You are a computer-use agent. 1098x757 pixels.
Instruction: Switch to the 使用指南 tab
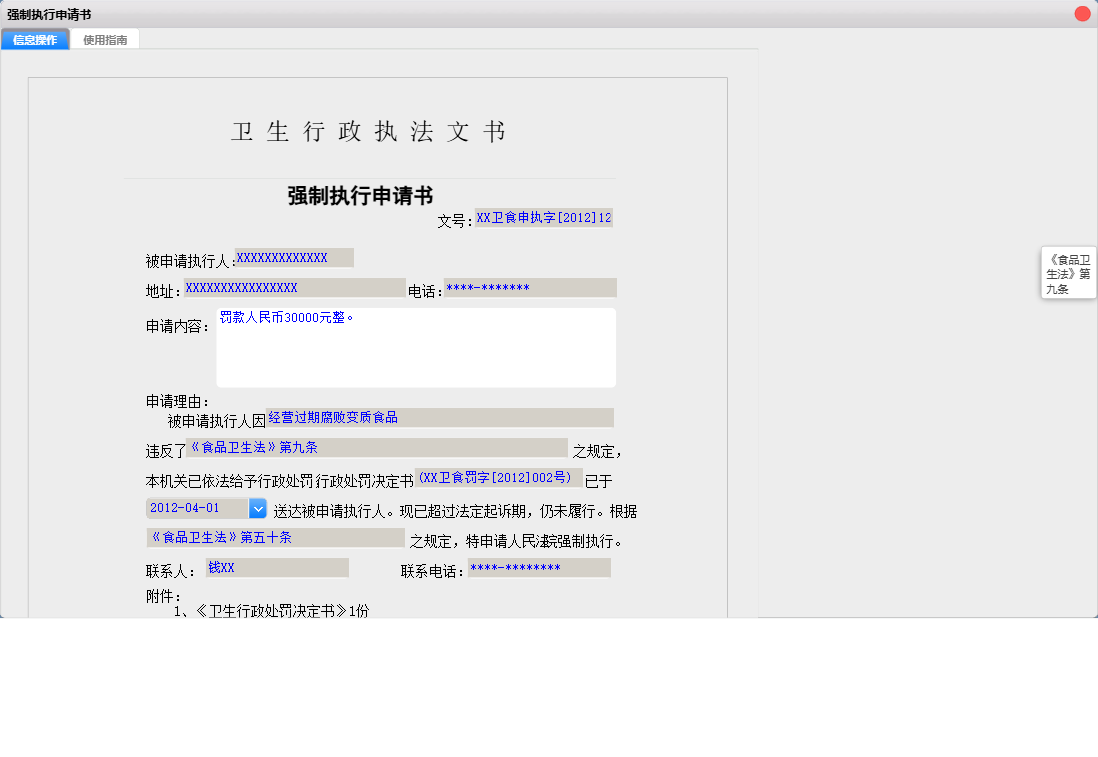tap(105, 40)
